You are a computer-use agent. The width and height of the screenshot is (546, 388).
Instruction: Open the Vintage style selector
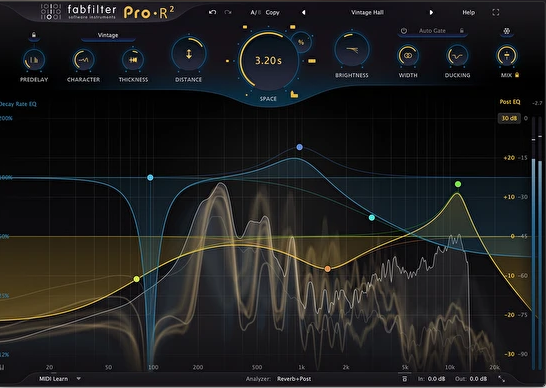click(x=108, y=35)
